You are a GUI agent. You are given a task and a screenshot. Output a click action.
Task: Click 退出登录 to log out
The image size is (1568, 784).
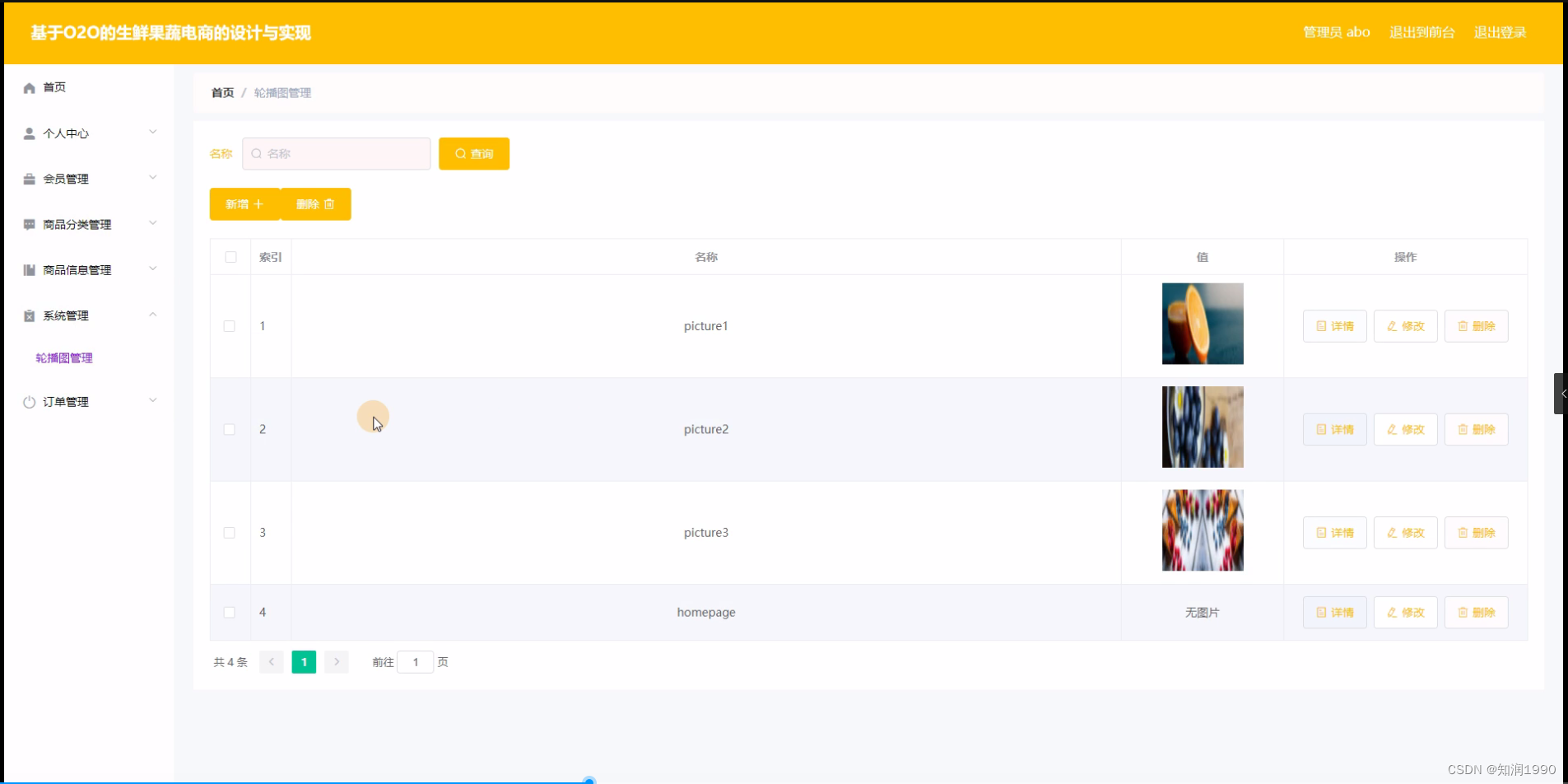coord(1500,33)
